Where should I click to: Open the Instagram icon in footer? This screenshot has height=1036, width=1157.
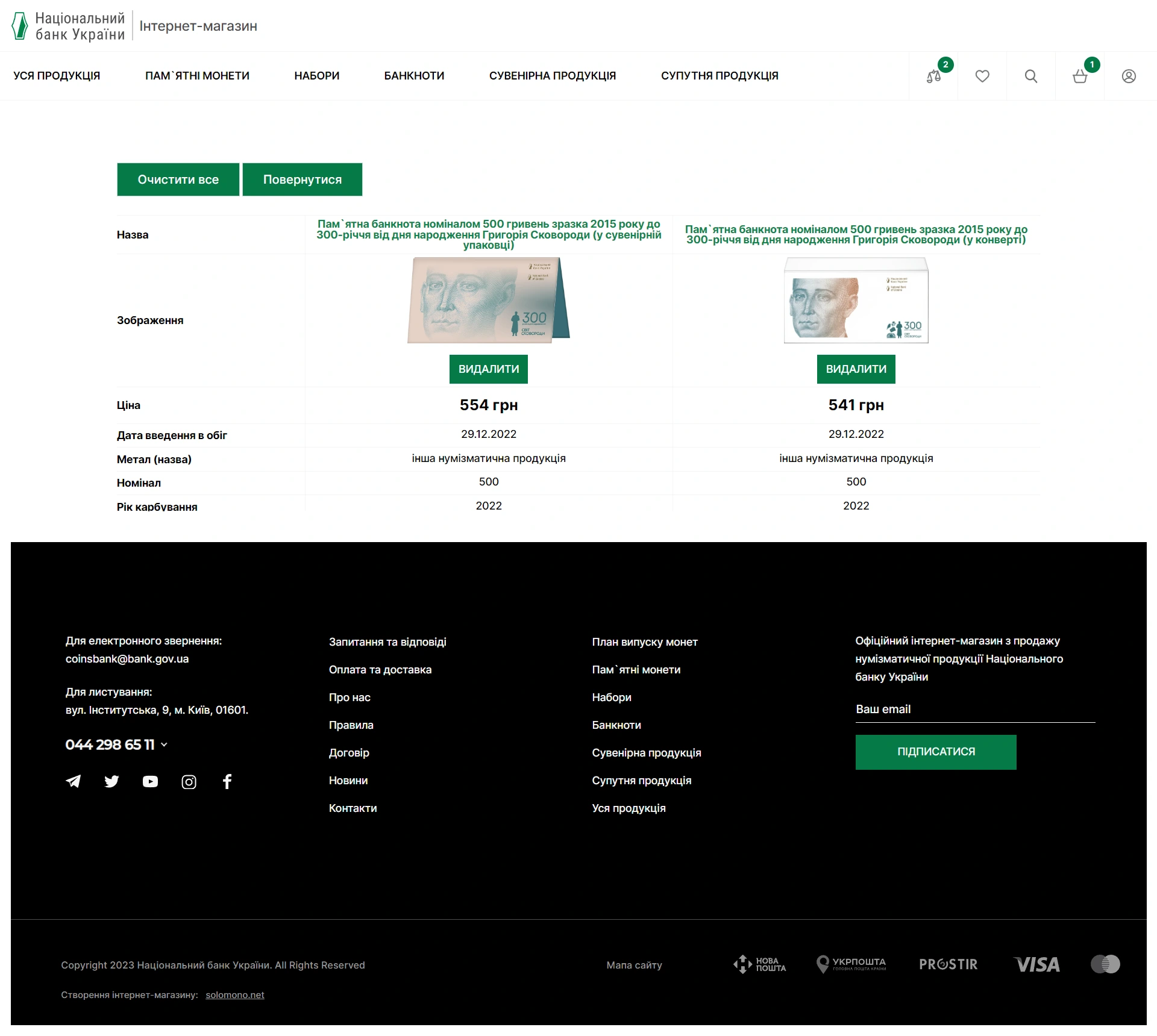[189, 782]
